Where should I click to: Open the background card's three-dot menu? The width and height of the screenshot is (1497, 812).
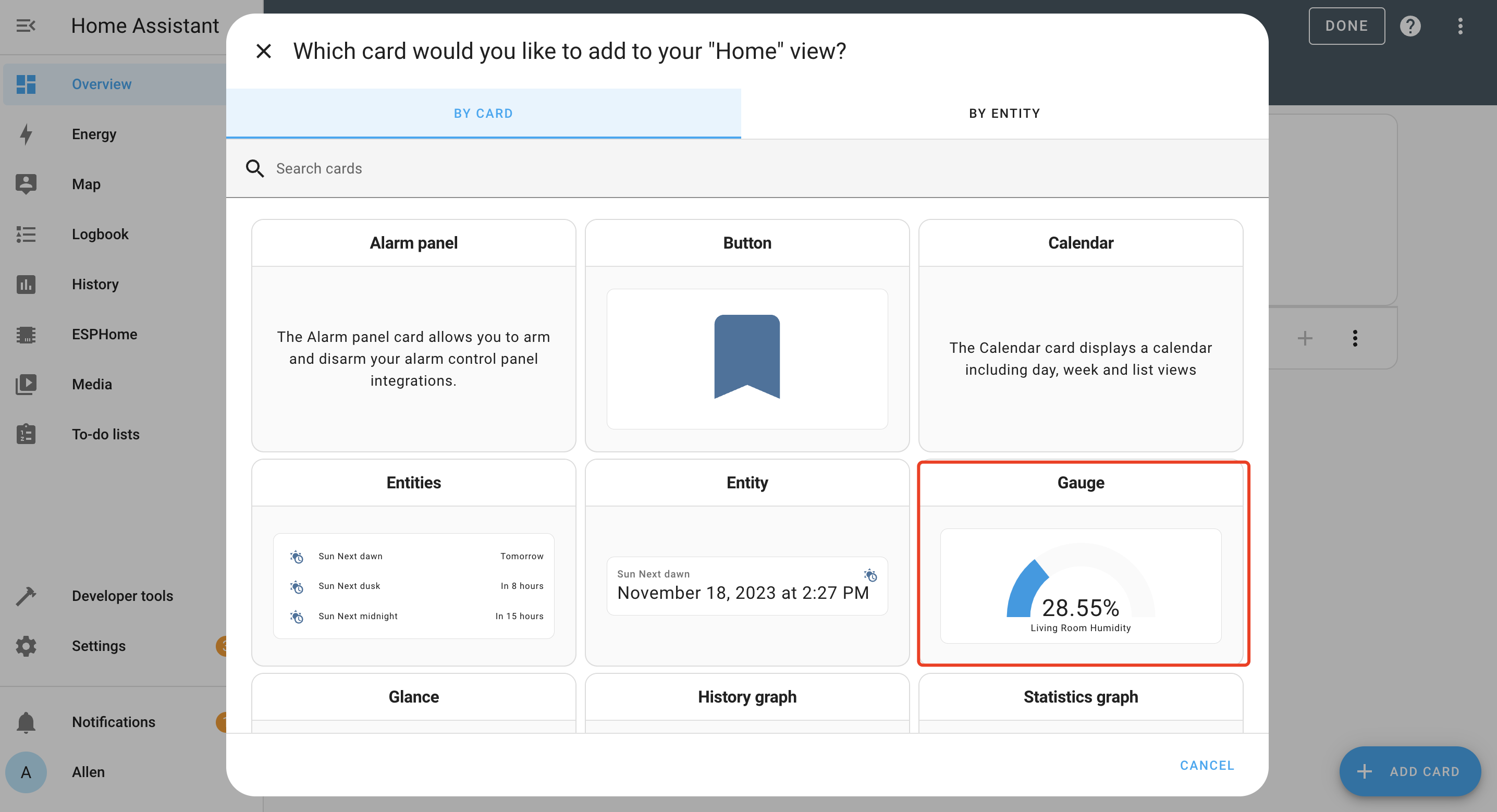click(1355, 338)
